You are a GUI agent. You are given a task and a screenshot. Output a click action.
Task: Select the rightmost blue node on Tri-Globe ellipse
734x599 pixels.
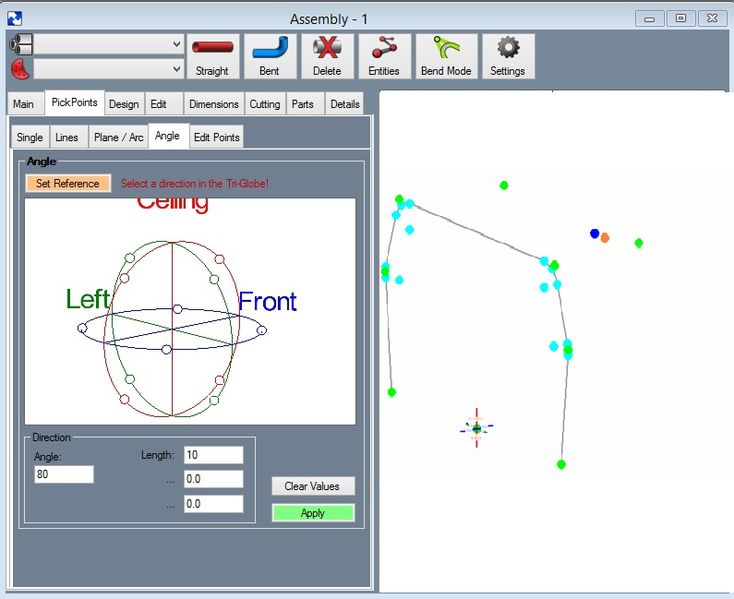(262, 330)
